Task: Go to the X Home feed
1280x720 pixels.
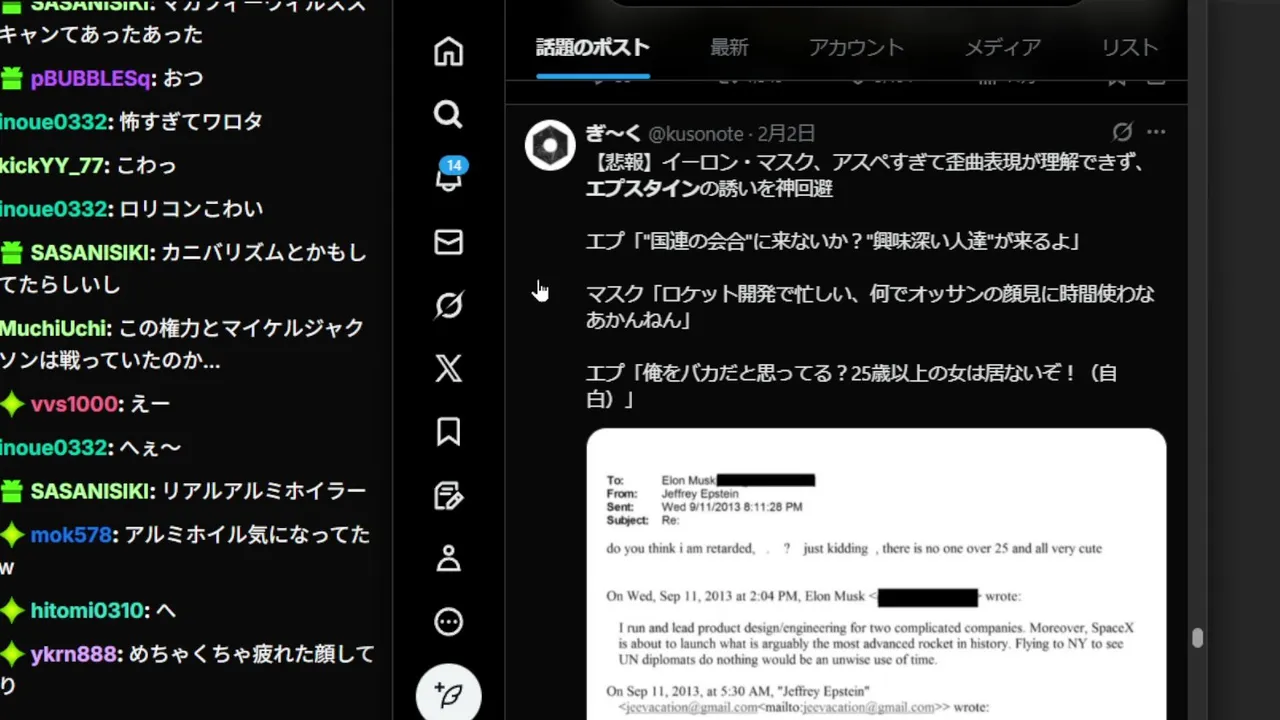Action: [448, 51]
